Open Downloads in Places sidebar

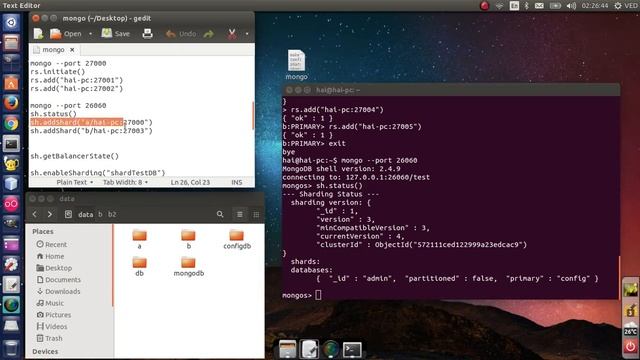point(58,291)
